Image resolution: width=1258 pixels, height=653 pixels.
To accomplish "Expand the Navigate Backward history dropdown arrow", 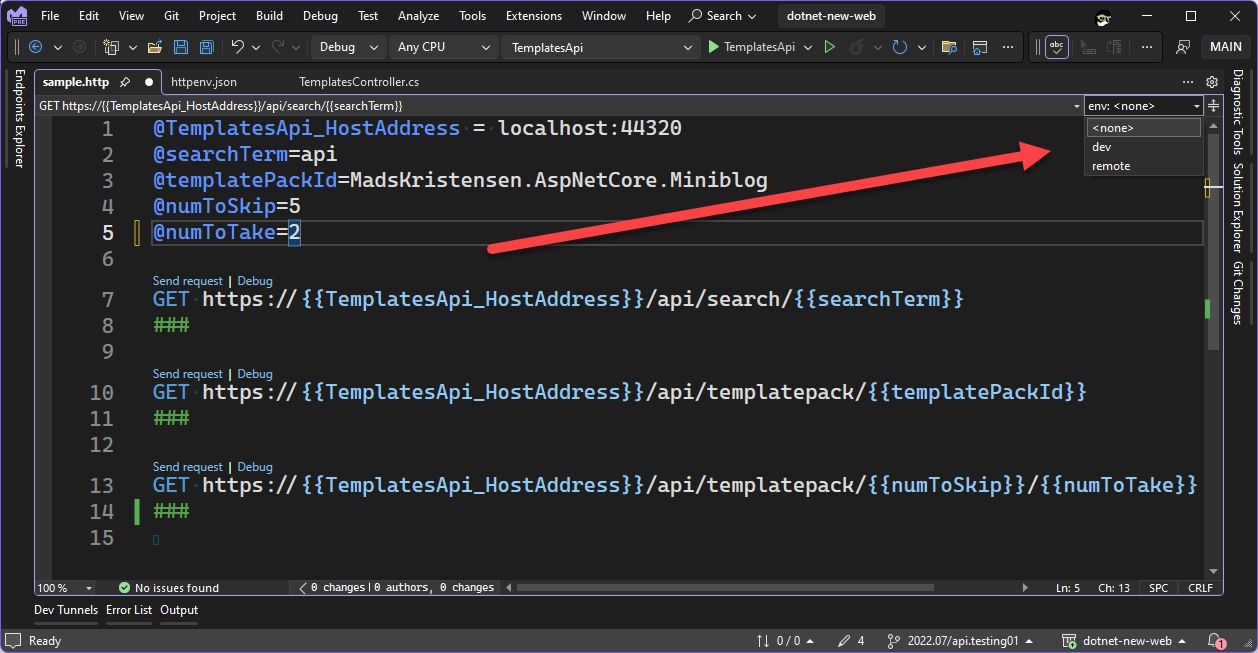I will click(57, 47).
